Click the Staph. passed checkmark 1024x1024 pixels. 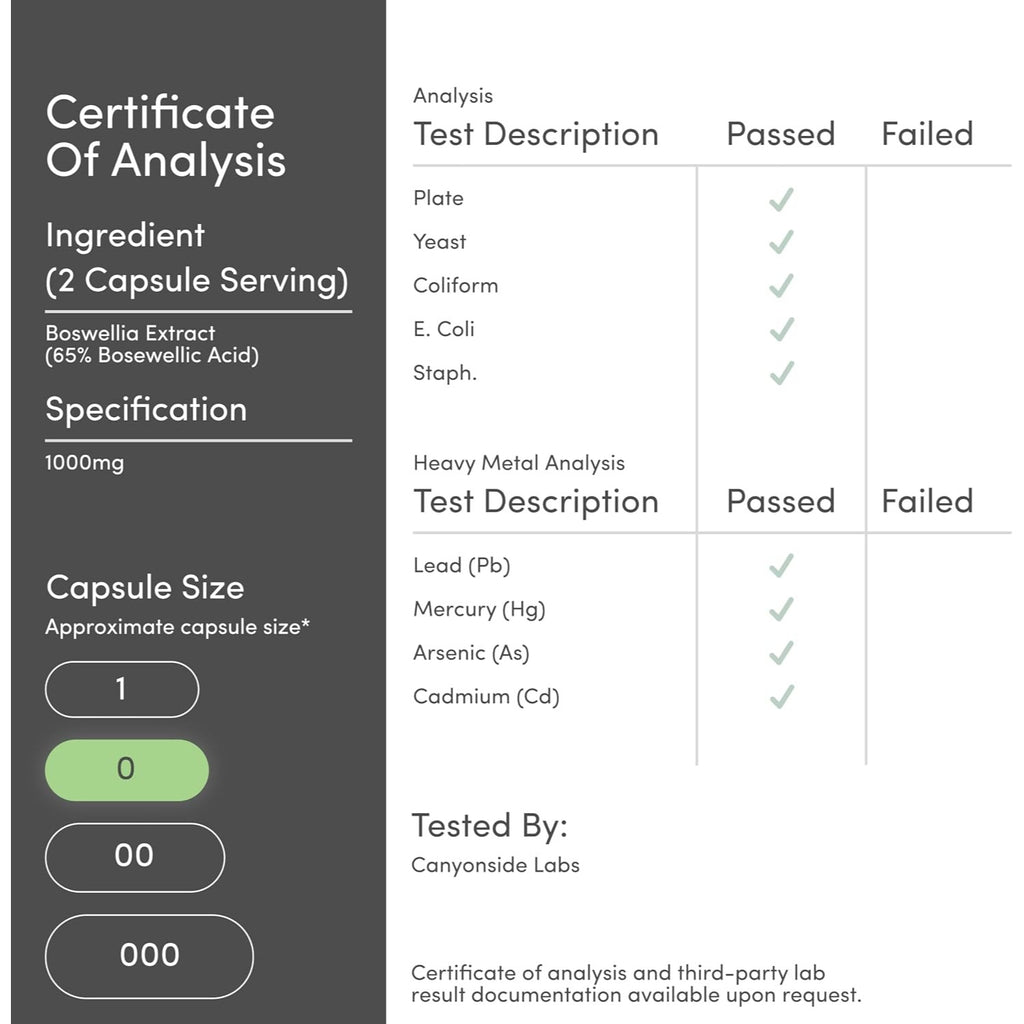click(781, 373)
